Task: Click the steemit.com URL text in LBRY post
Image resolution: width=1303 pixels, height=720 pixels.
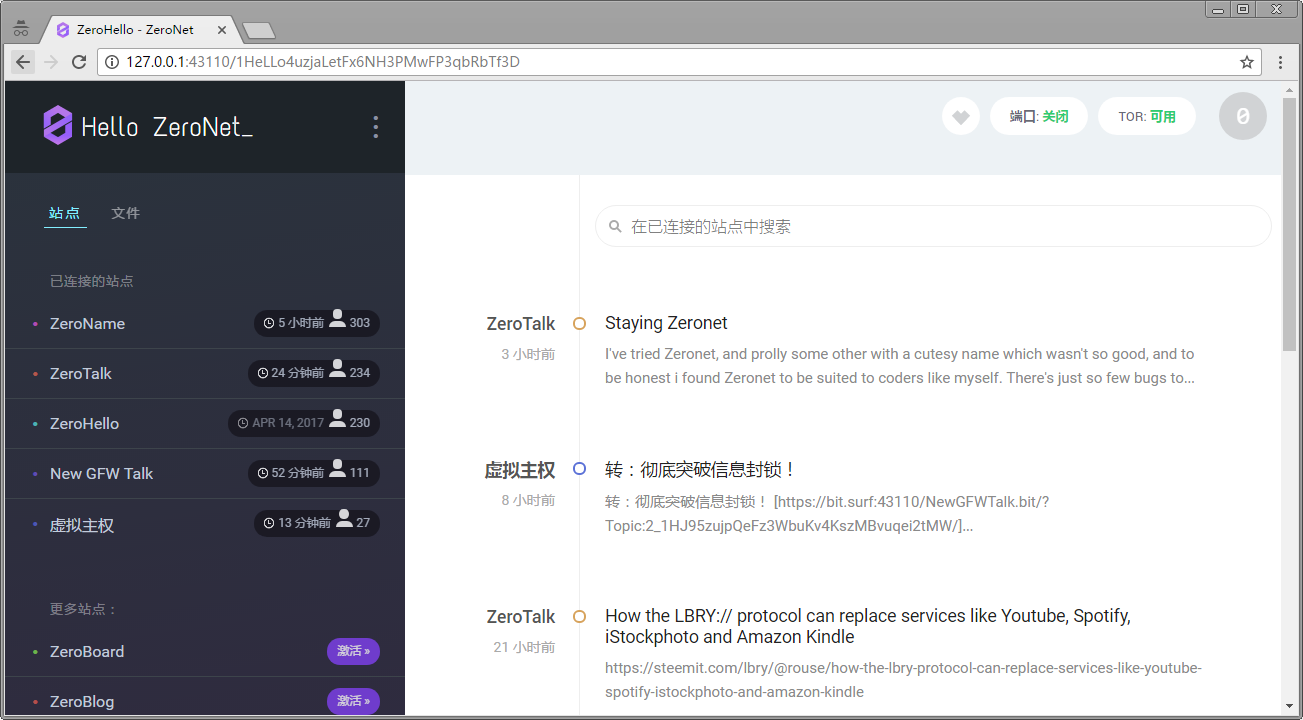Action: 903,680
